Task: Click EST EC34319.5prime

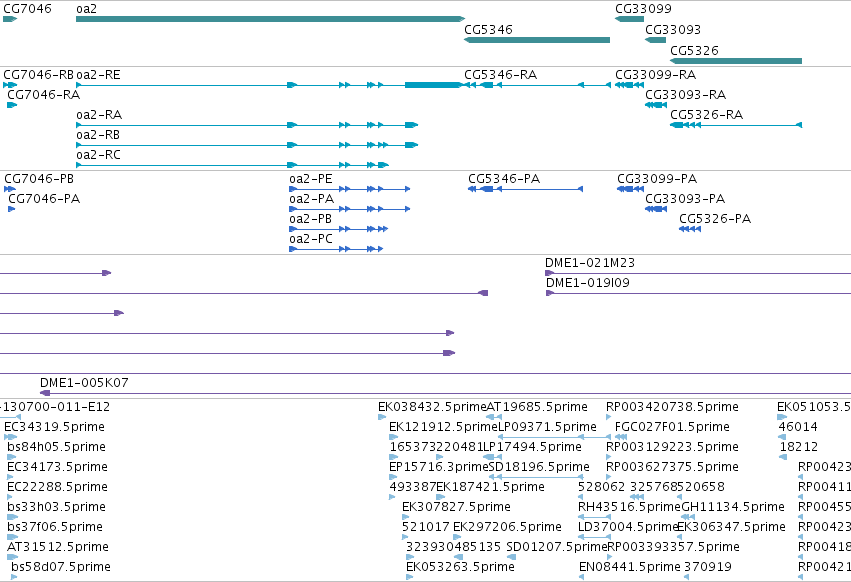Action: 54,427
